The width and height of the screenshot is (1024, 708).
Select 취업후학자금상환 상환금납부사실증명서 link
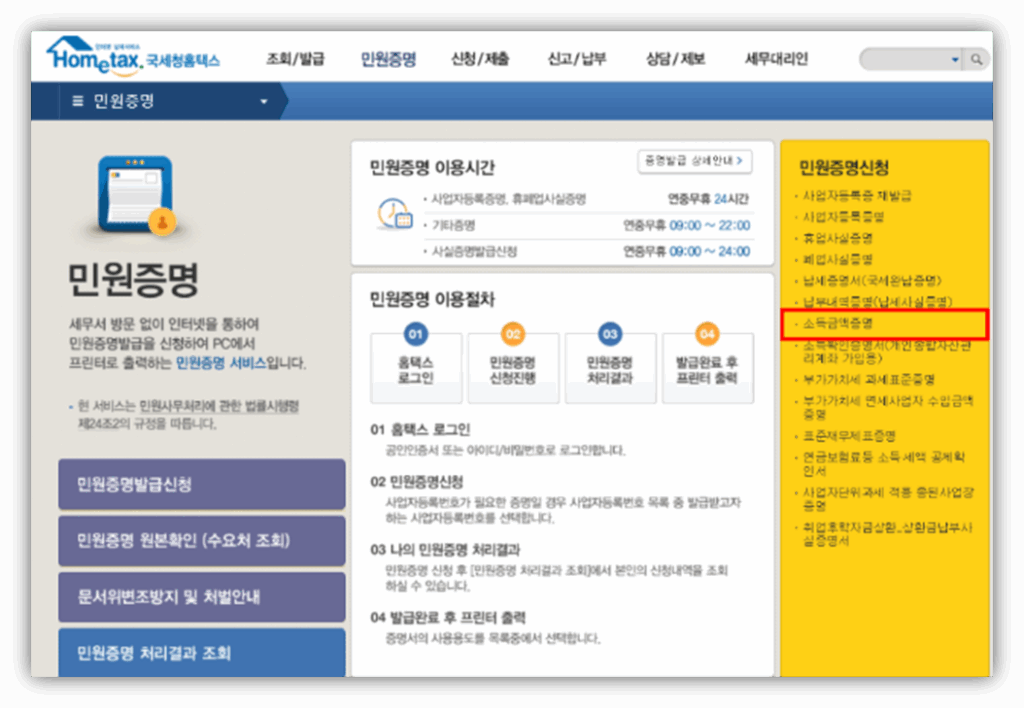coord(888,534)
